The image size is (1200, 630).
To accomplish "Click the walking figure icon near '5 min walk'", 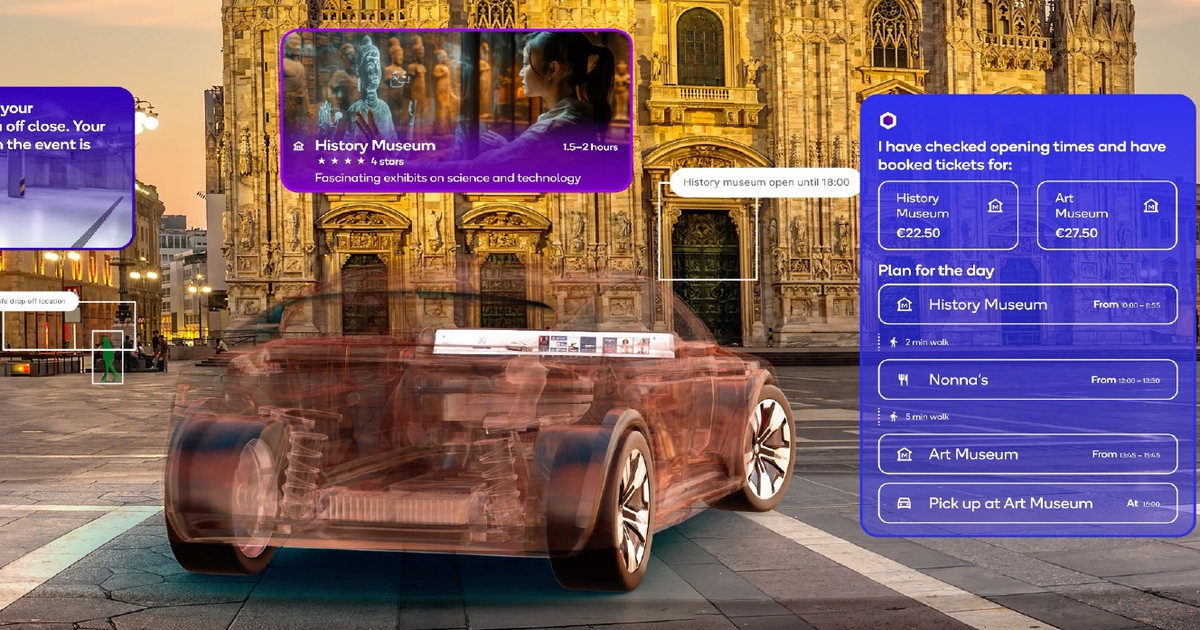I will 892,416.
